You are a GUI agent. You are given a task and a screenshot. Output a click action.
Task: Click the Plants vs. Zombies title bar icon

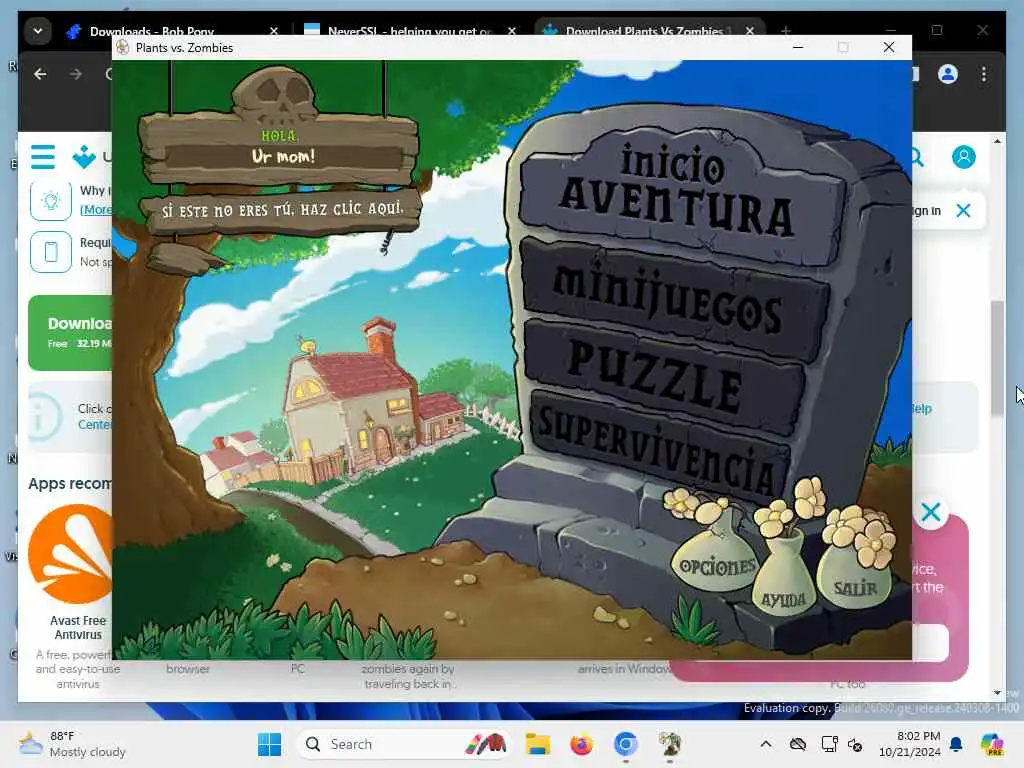pyautogui.click(x=122, y=48)
